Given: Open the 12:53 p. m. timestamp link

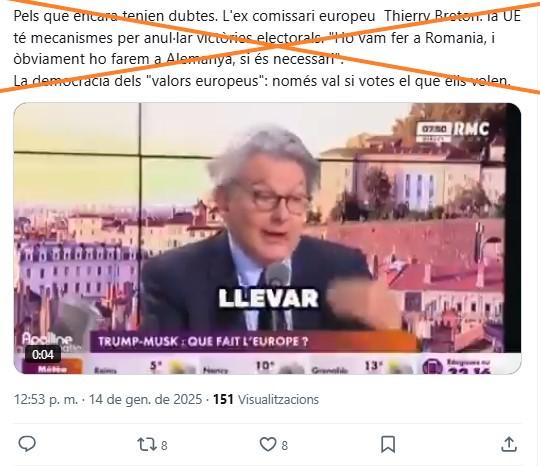Looking at the screenshot, I should 45,400.
